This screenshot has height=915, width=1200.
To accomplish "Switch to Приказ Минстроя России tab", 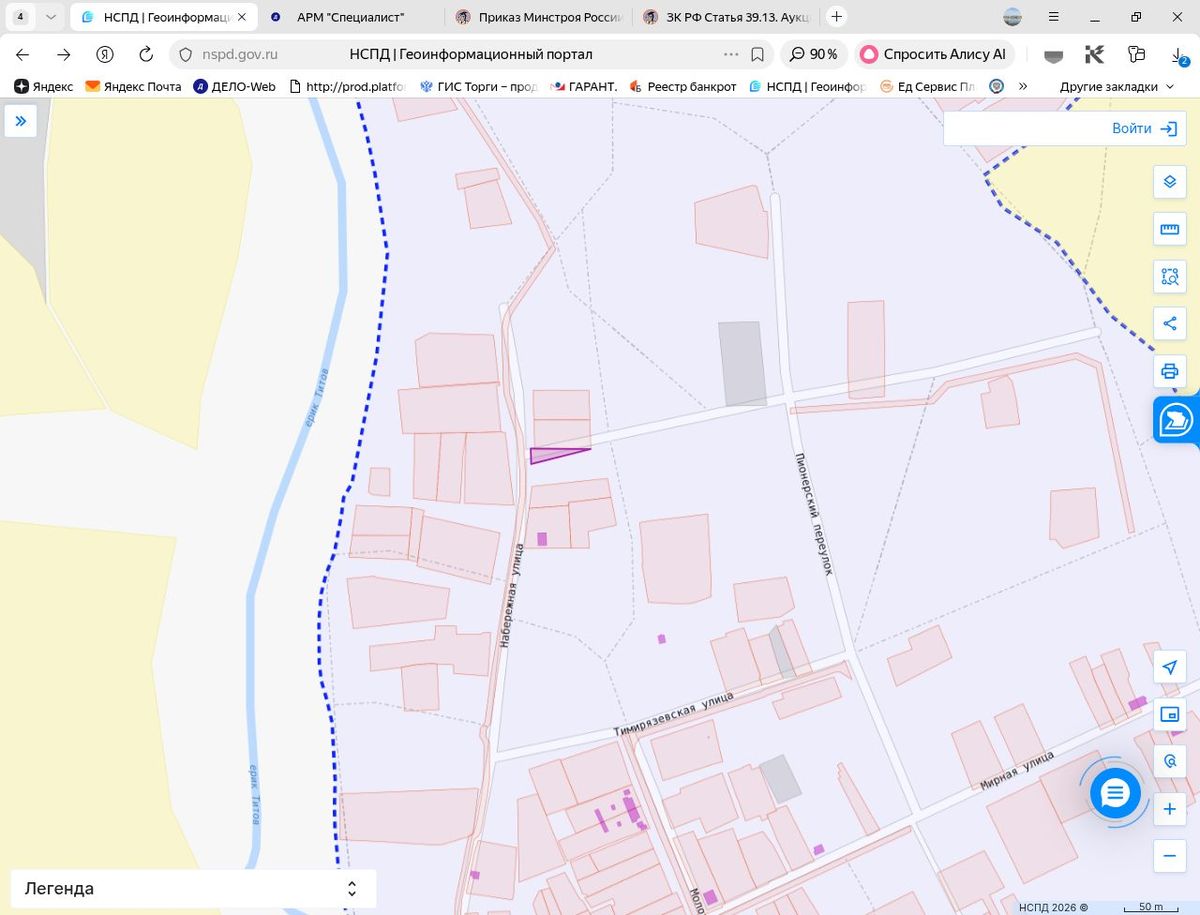I will click(x=540, y=17).
